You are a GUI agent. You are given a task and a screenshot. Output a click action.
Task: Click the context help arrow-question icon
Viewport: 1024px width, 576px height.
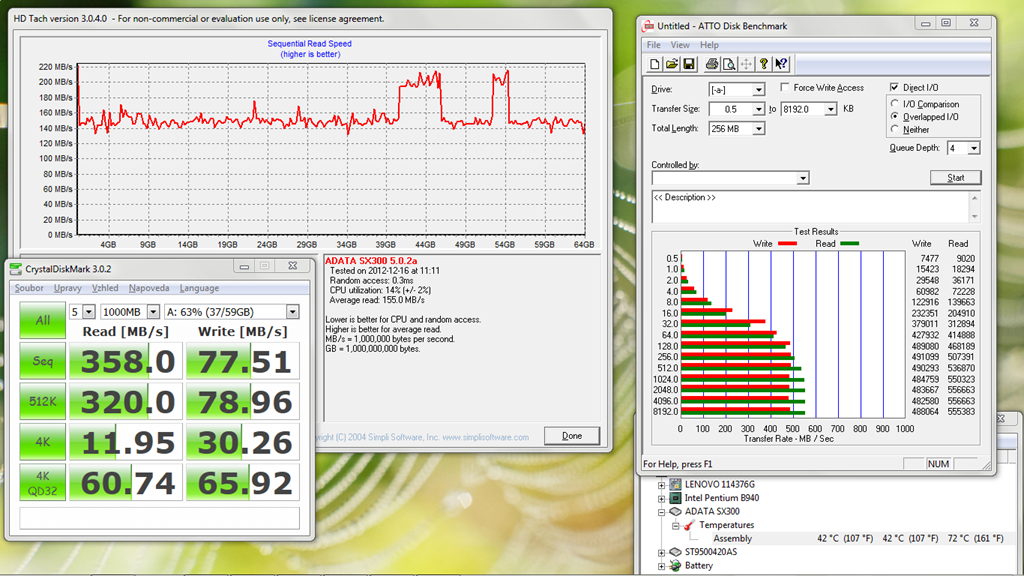click(782, 64)
